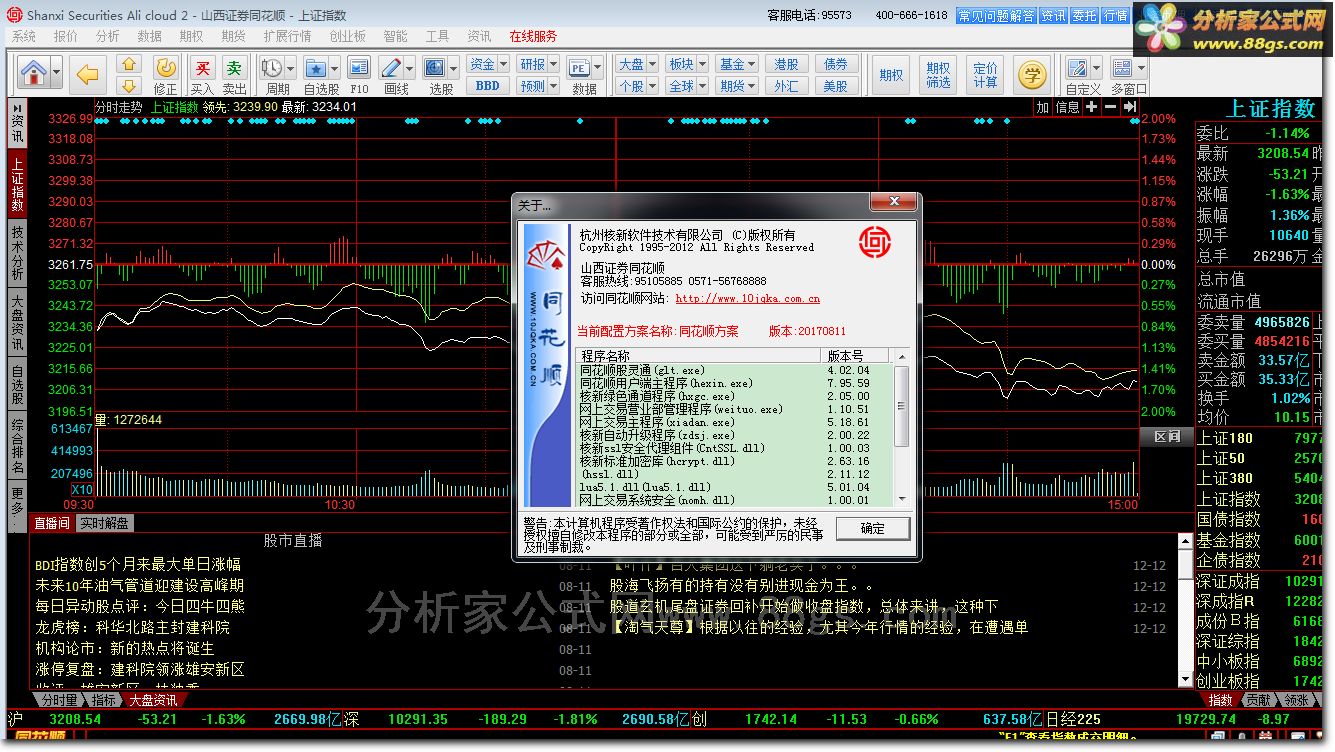This screenshot has height=752, width=1335.
Task: Open news item 龙虎榜：科华北路主封建科院
Action: tap(132, 627)
